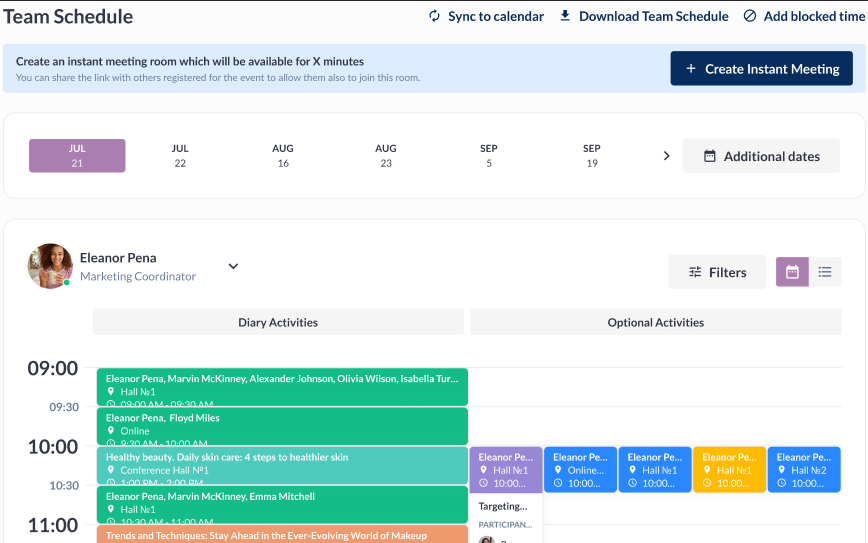Click the plus icon on Create Instant Meeting
The image size is (868, 543).
coord(691,69)
